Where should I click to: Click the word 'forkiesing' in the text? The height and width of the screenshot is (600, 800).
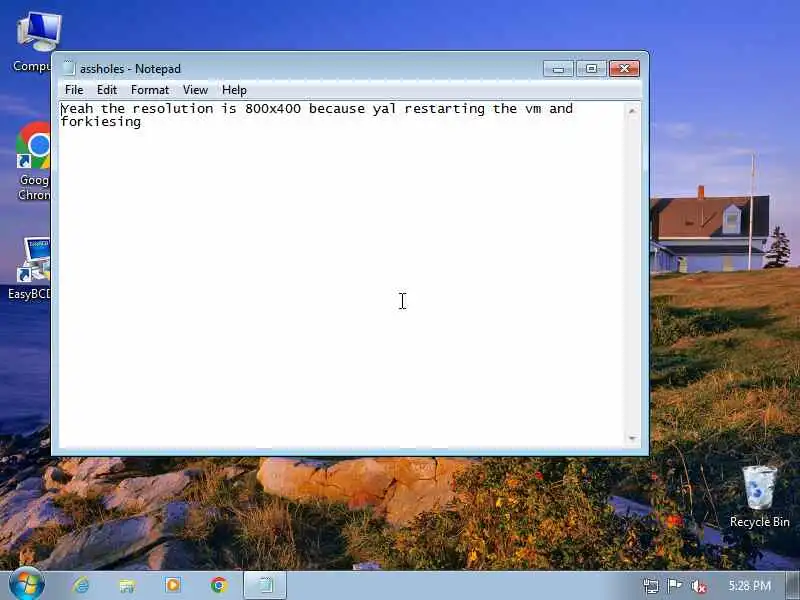[x=101, y=122]
